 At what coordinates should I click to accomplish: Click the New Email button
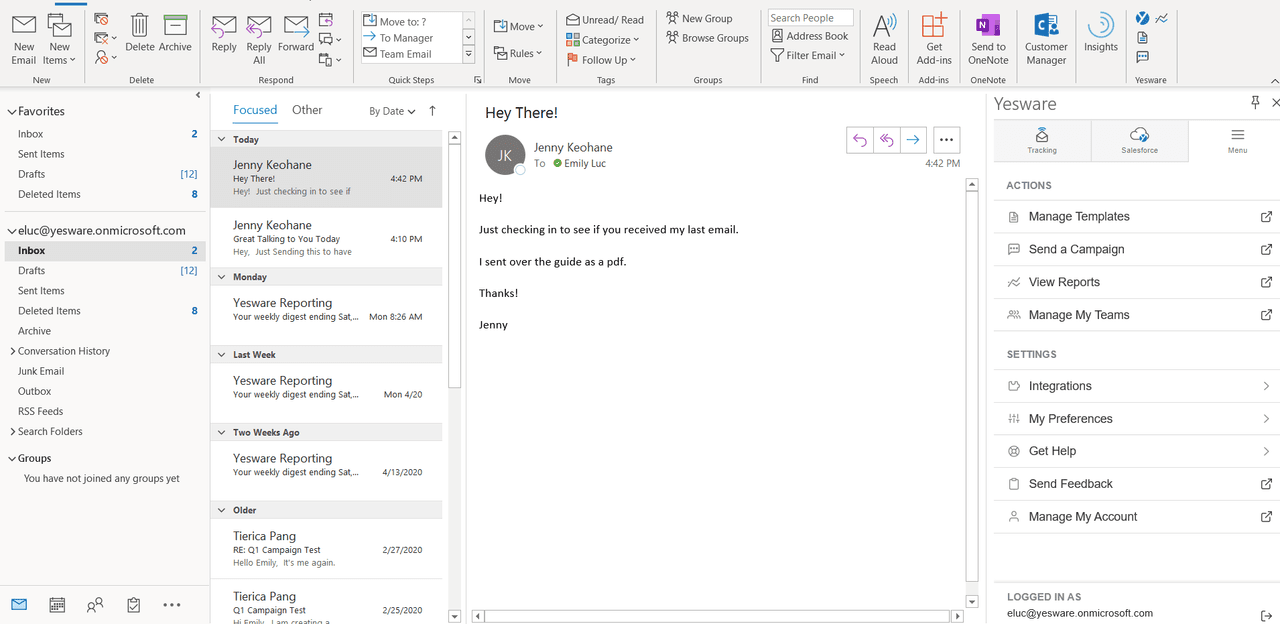(x=24, y=40)
